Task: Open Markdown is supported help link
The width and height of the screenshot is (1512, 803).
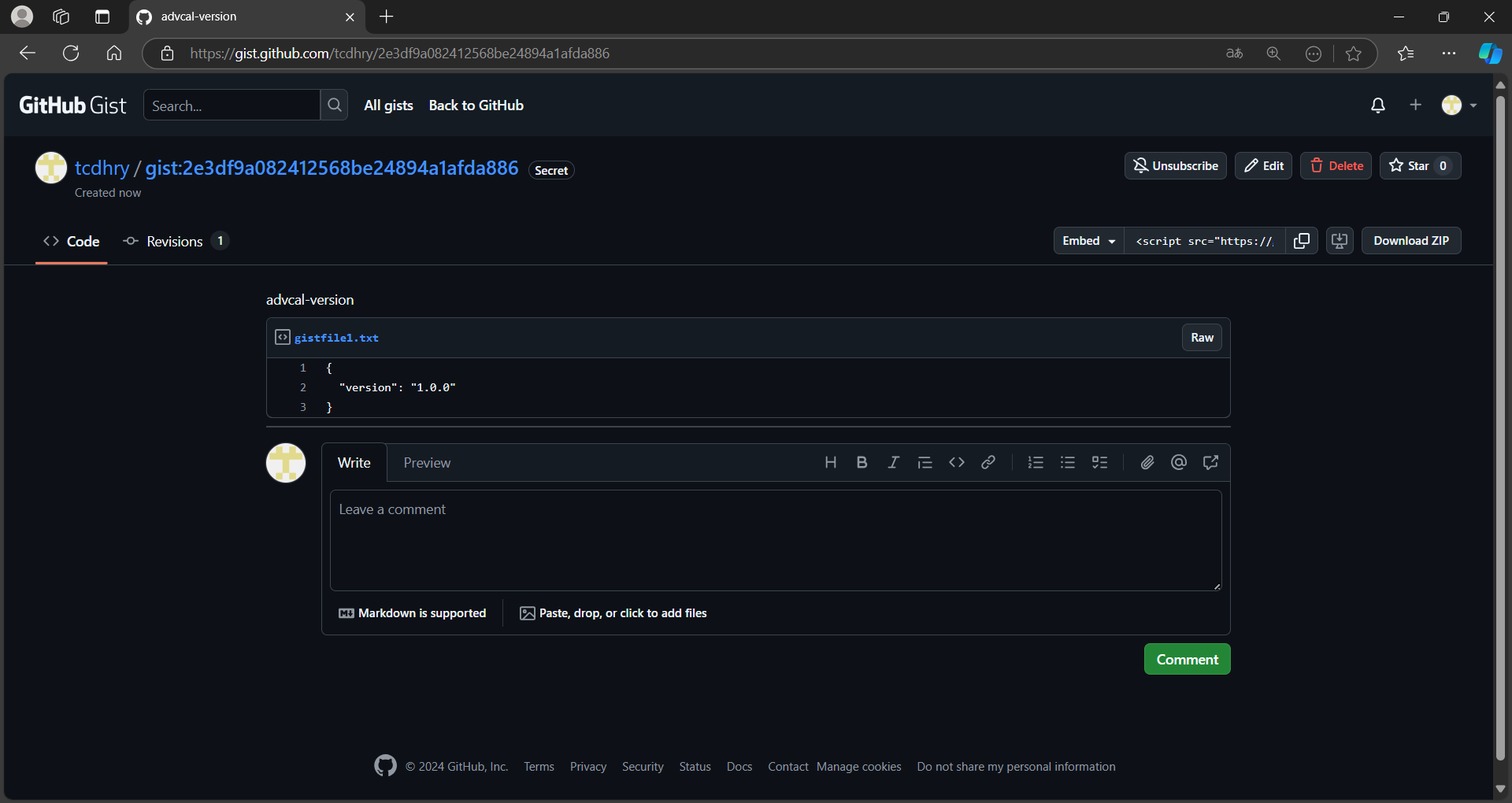Action: (412, 613)
